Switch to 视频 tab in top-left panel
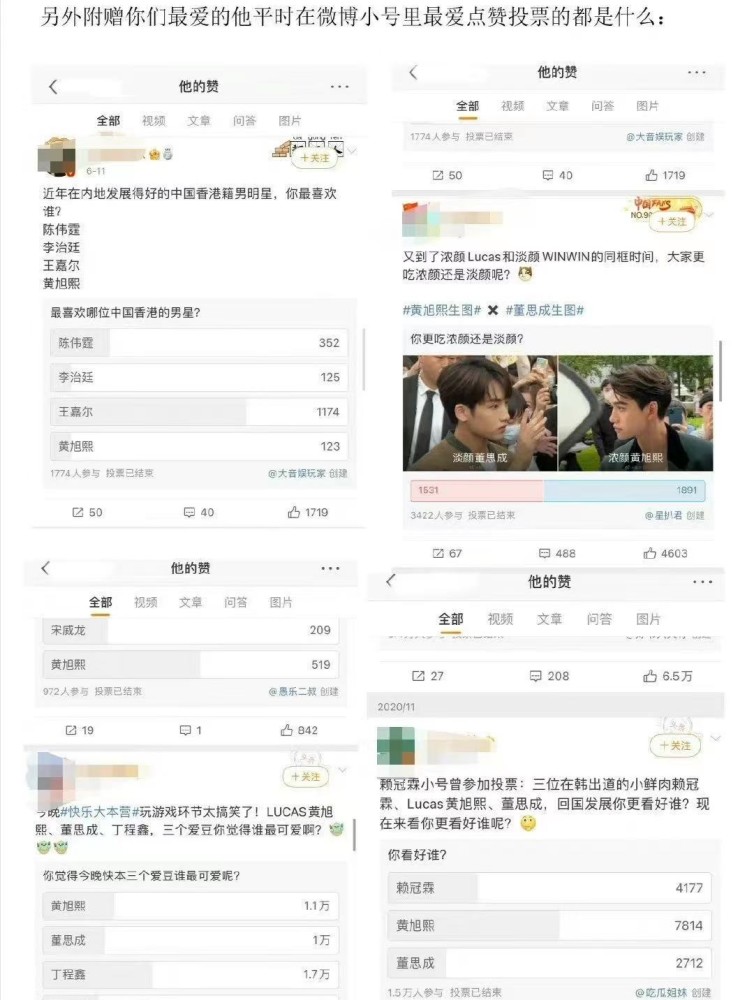 point(154,121)
